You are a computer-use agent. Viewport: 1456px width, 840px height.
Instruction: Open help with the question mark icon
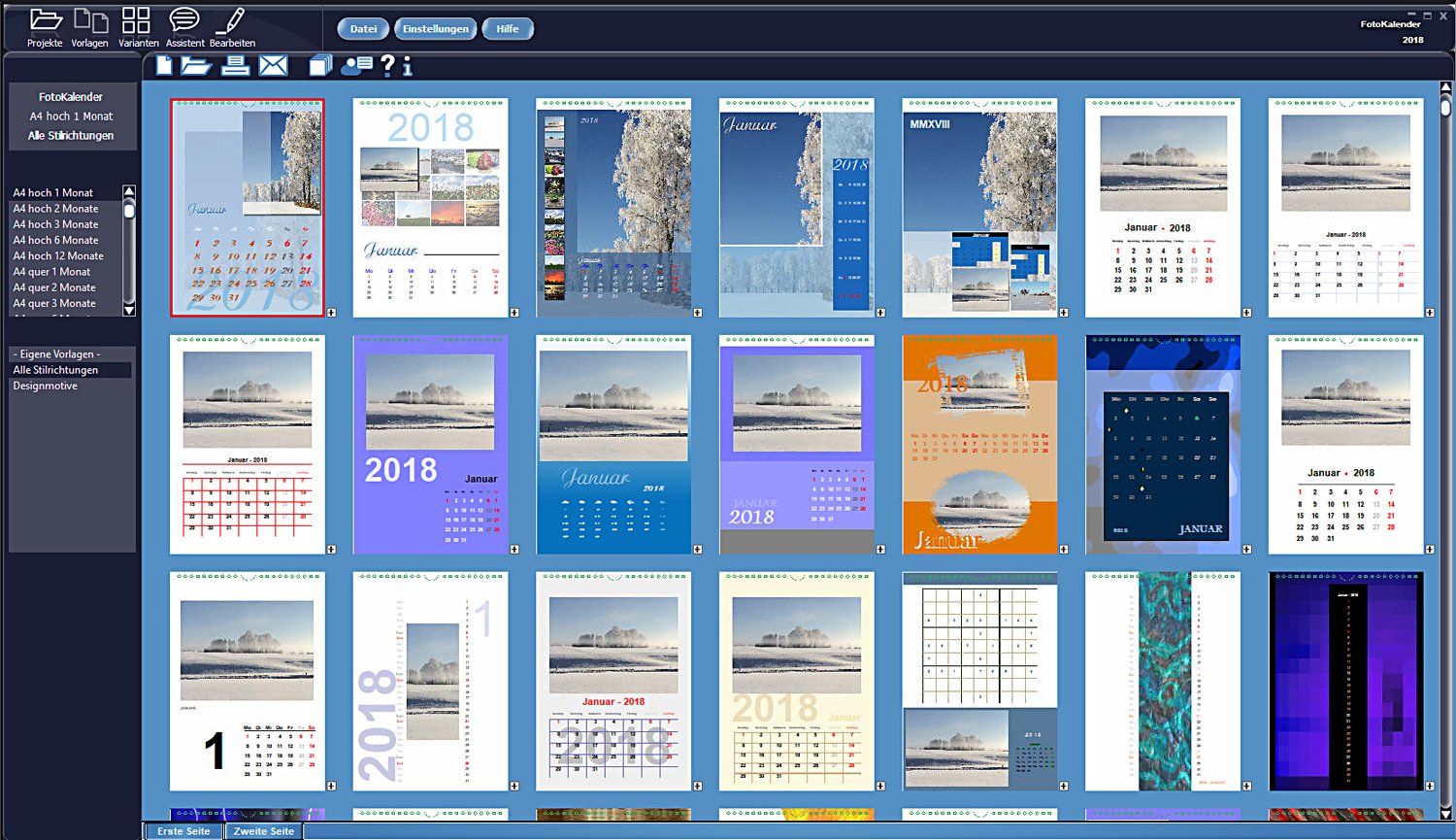point(387,66)
